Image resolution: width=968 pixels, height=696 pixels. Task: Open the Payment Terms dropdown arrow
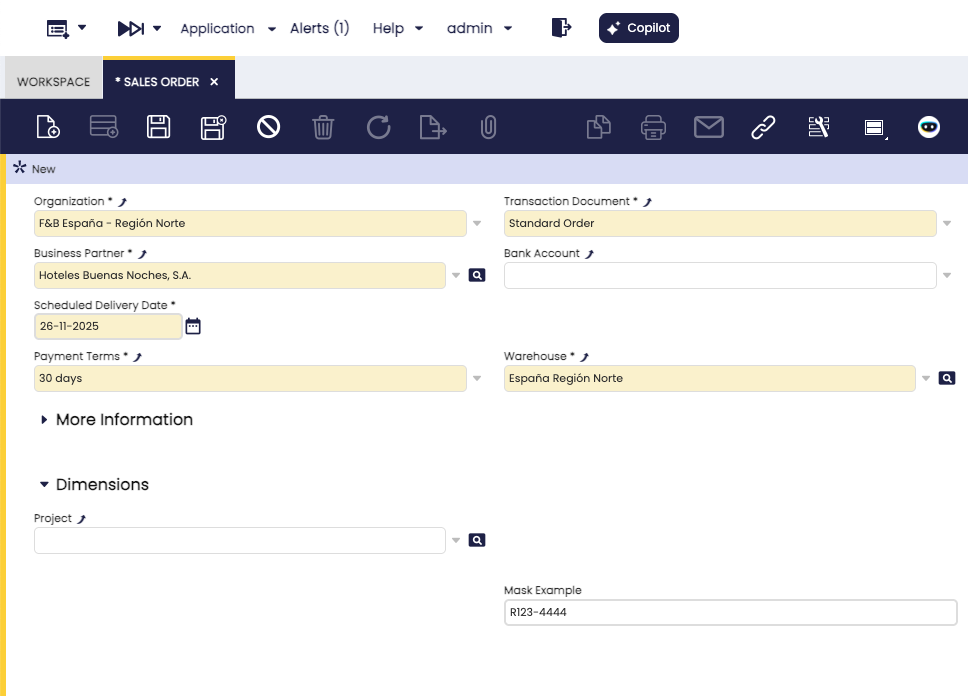(x=477, y=379)
